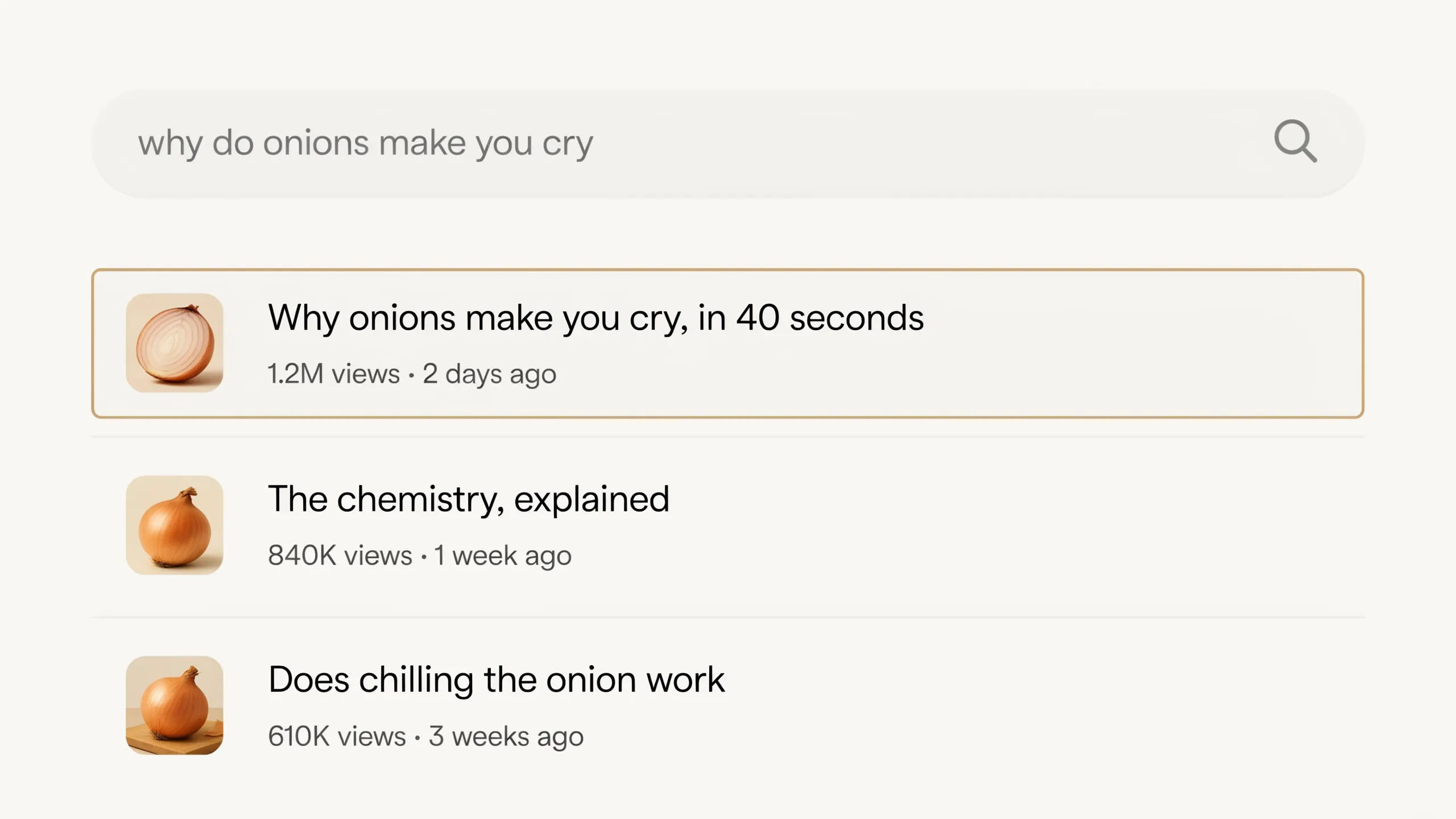Click the word 'onions' in the search query

click(x=316, y=143)
